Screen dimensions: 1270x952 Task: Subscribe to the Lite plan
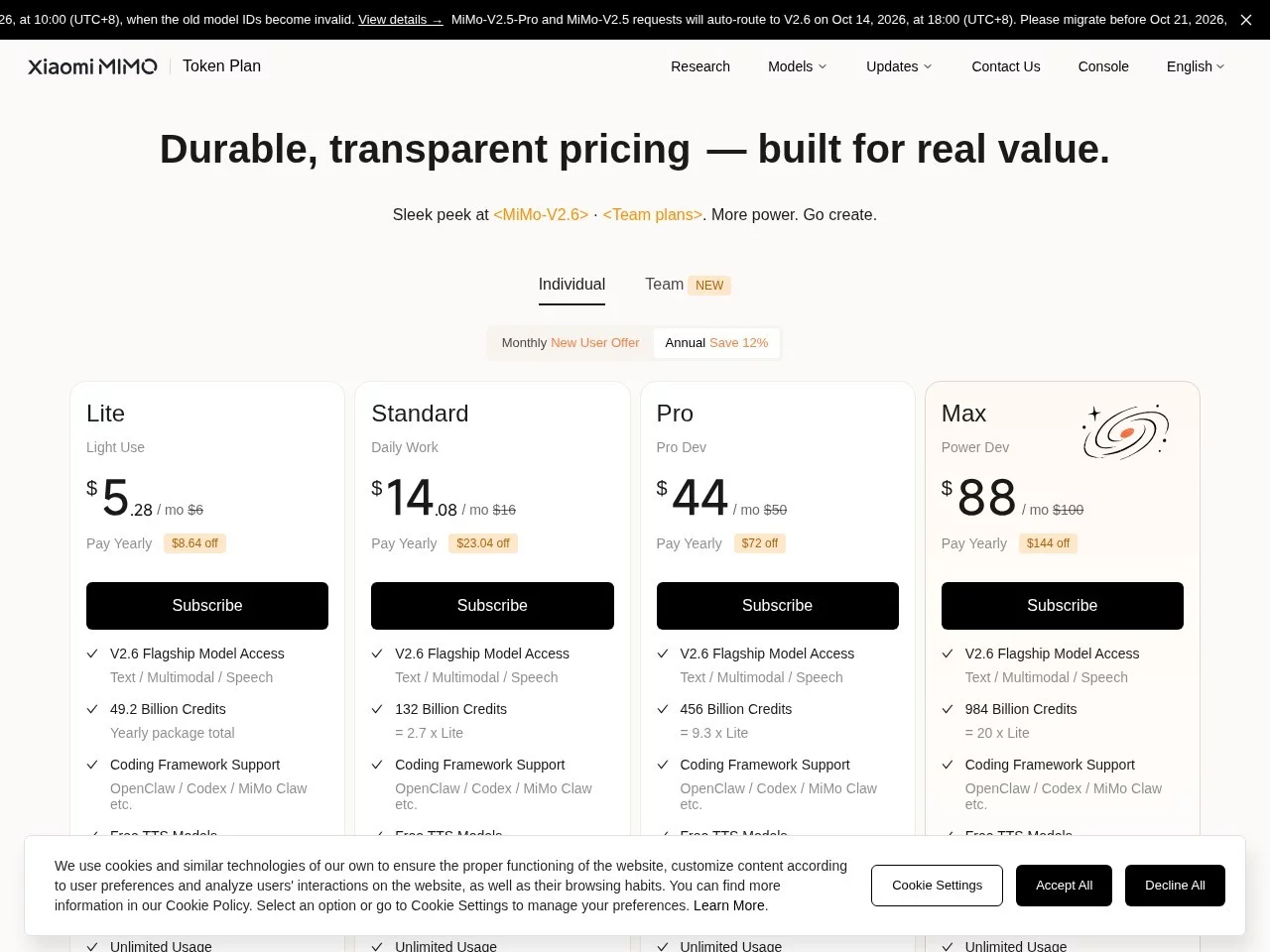coord(207,606)
